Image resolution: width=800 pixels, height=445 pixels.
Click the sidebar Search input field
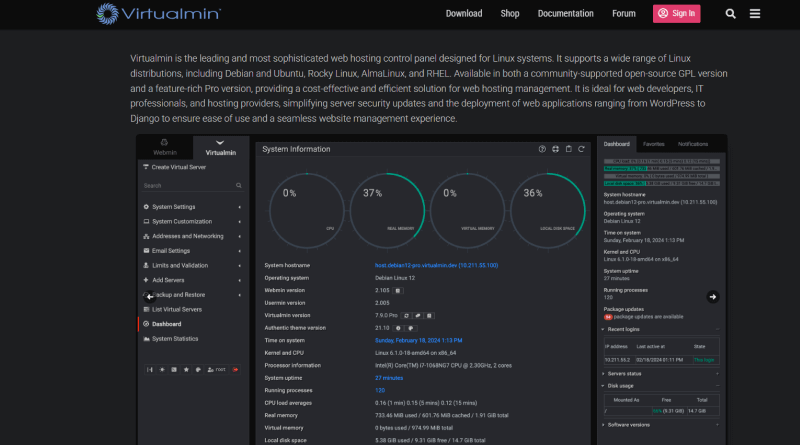pyautogui.click(x=192, y=186)
